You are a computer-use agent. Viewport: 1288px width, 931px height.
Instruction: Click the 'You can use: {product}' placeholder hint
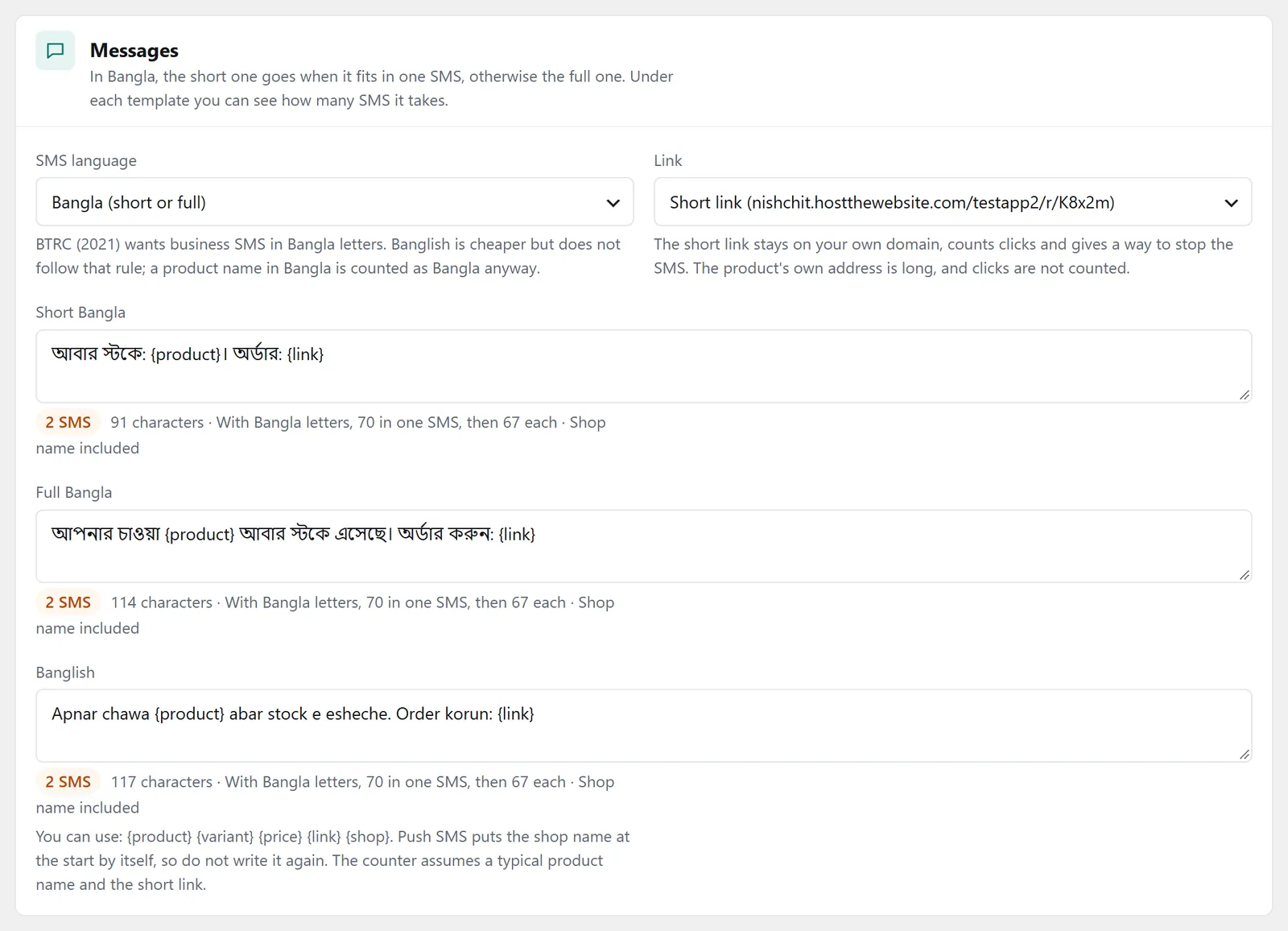point(333,860)
